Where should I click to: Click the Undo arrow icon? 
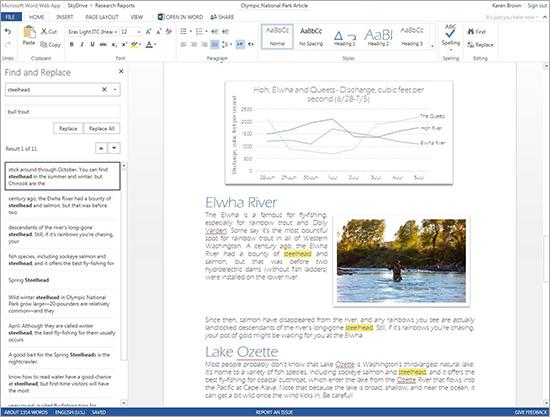pos(8,32)
